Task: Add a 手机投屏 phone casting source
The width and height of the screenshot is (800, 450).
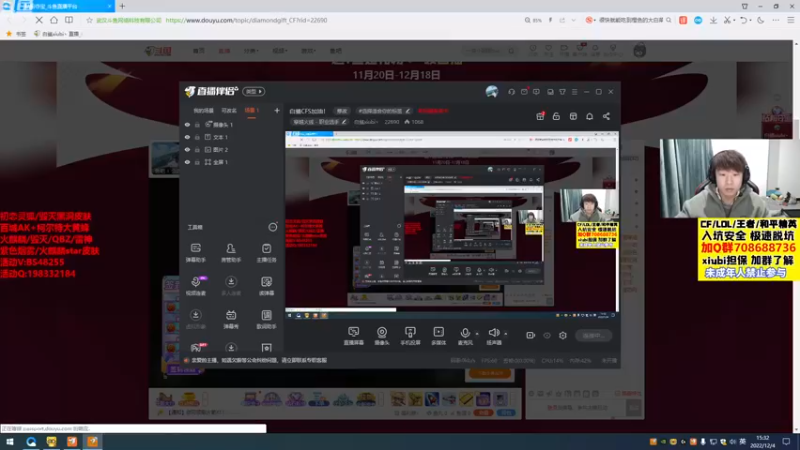Action: [410, 336]
